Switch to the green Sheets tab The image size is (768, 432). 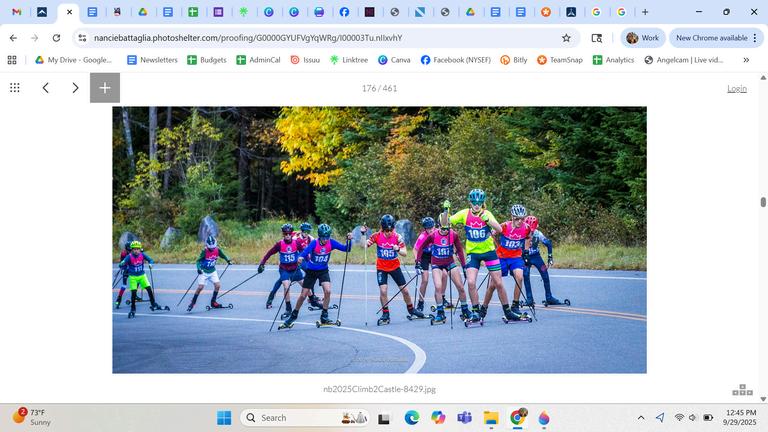click(x=193, y=12)
